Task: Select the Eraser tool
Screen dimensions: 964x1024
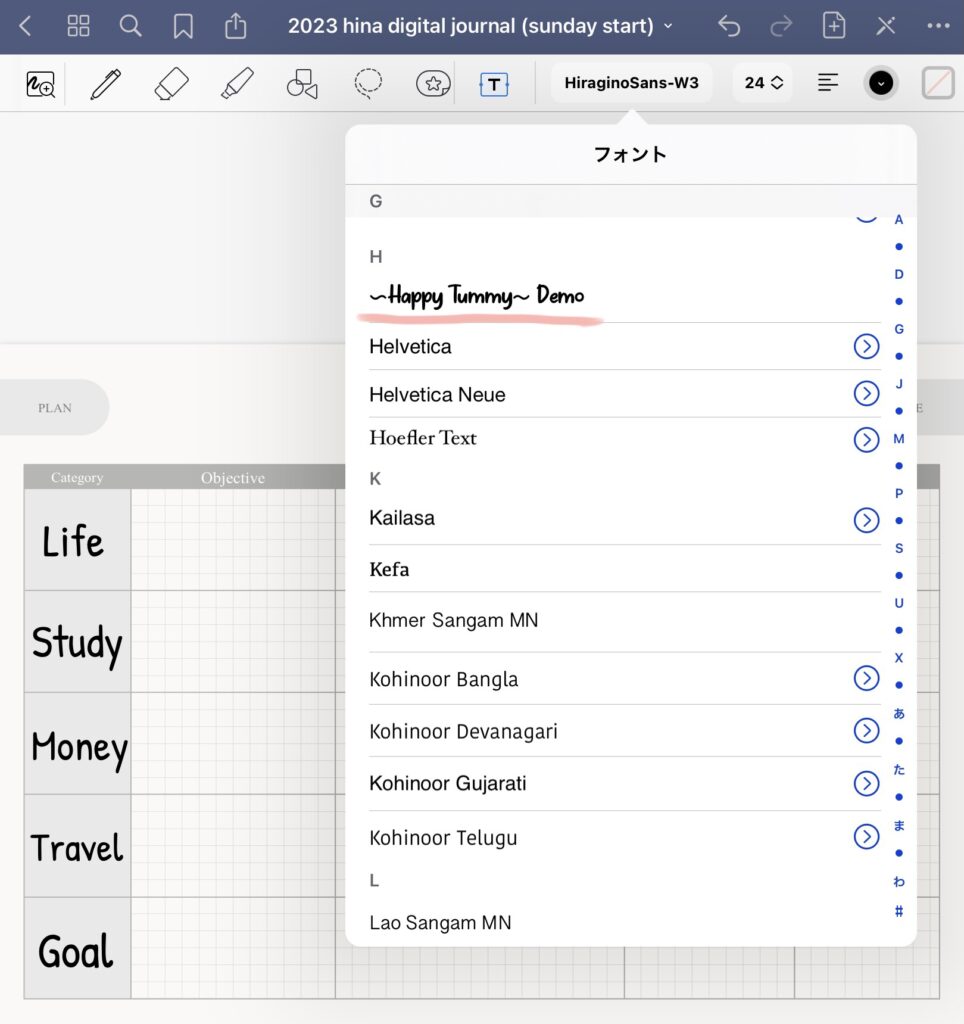Action: (x=170, y=84)
